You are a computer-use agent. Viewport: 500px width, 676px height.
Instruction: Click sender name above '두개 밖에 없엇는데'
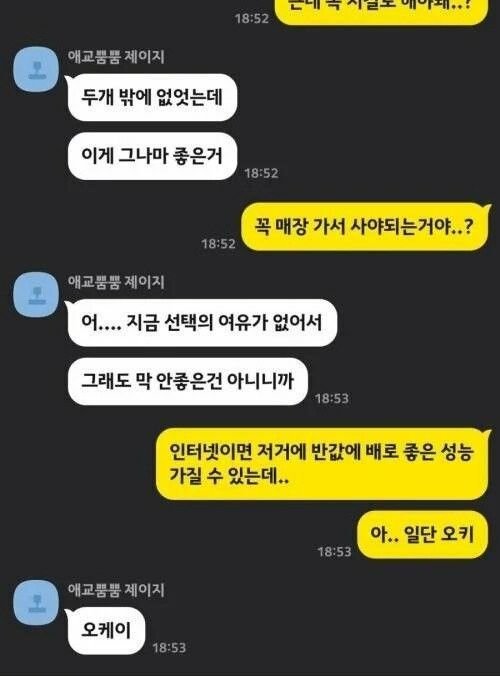pos(116,56)
